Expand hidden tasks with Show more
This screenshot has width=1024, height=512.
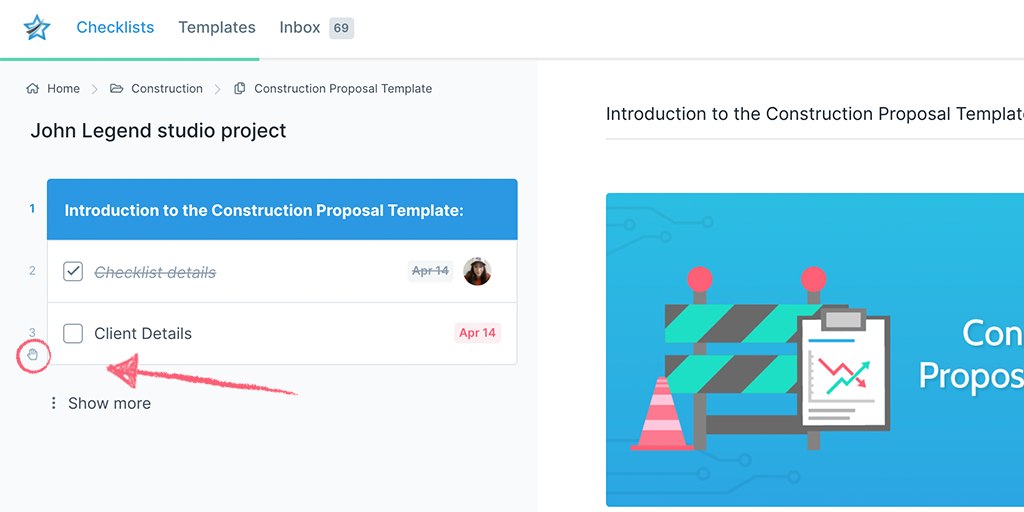[109, 404]
